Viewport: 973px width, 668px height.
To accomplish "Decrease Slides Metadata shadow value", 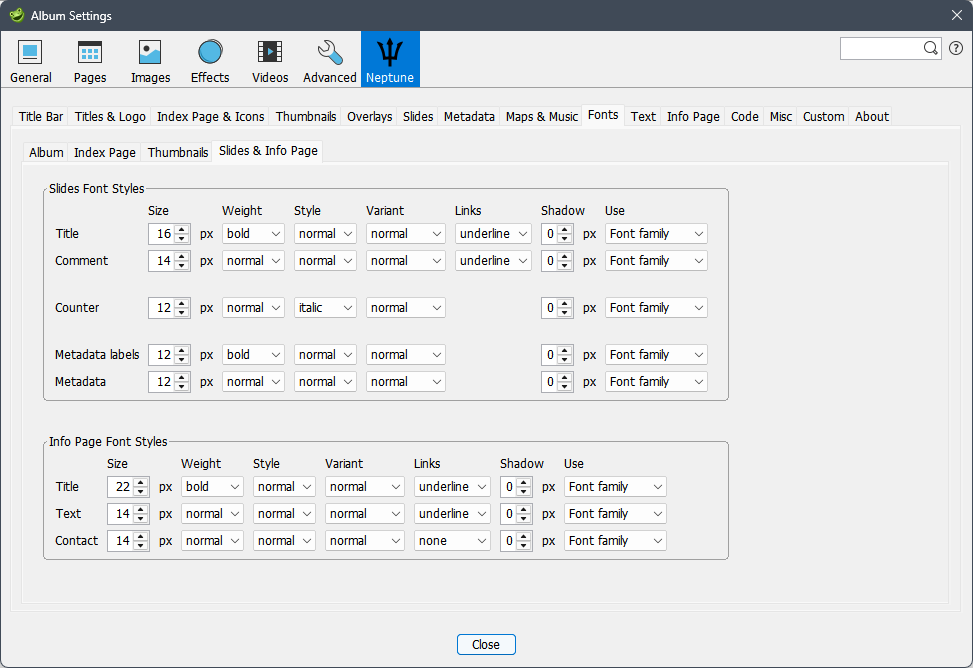I will 565,387.
